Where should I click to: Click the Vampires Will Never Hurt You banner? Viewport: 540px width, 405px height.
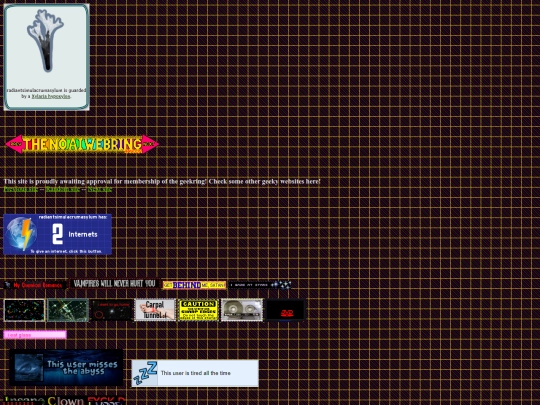point(114,283)
